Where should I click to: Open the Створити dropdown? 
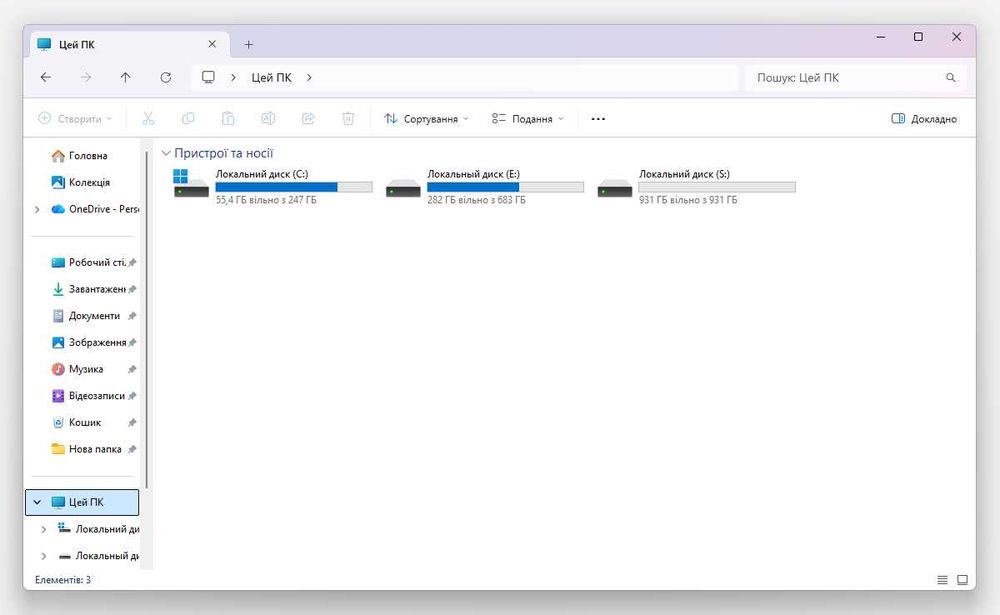[x=75, y=119]
